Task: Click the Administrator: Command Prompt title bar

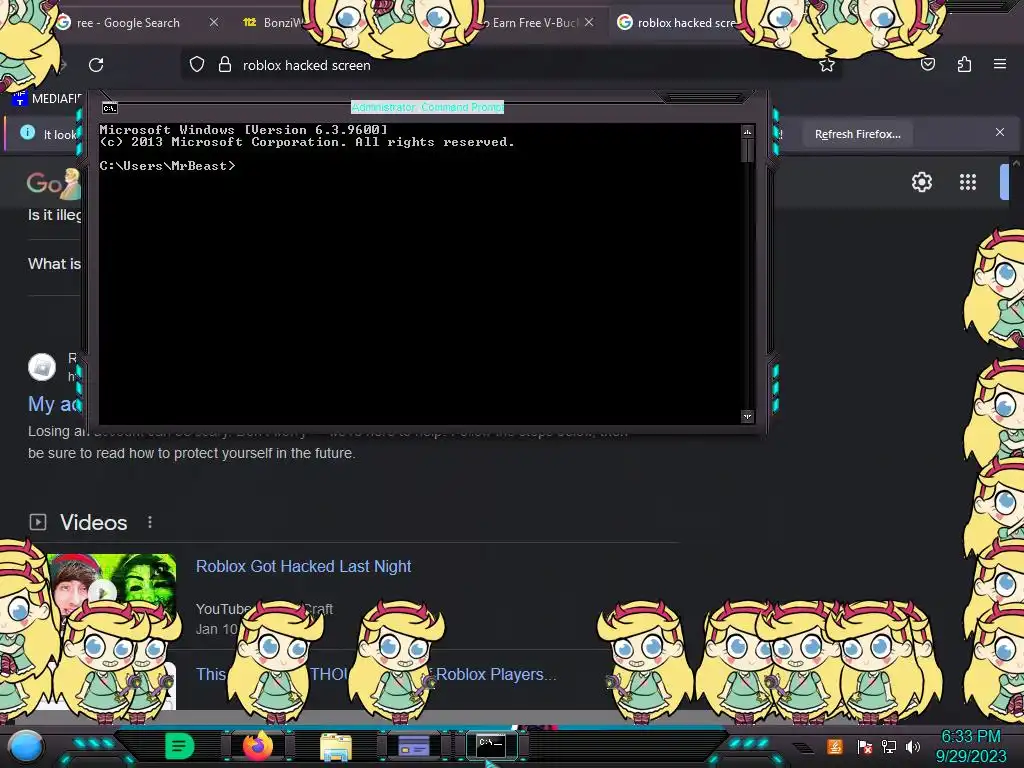Action: 427,107
